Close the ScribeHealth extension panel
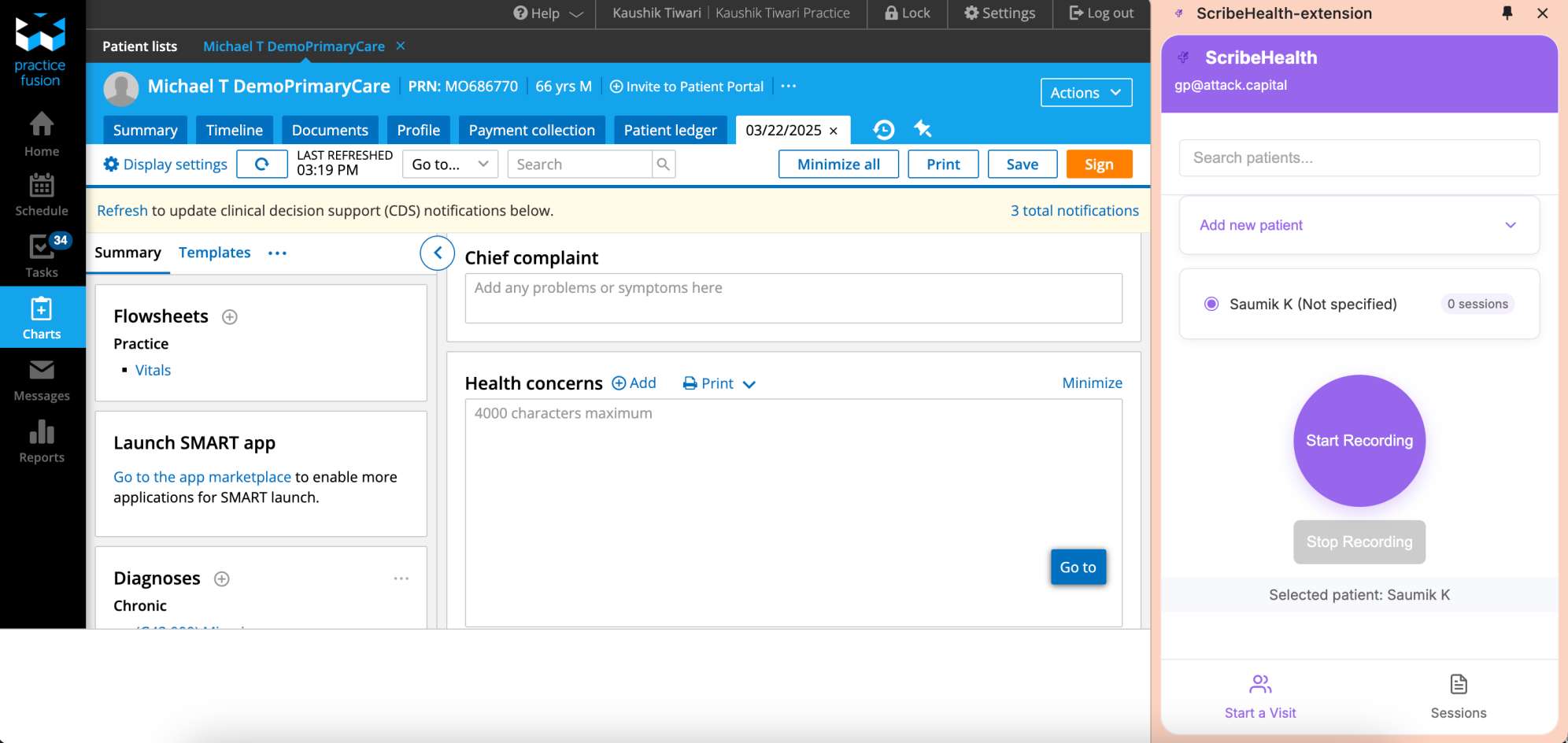 1543,13
